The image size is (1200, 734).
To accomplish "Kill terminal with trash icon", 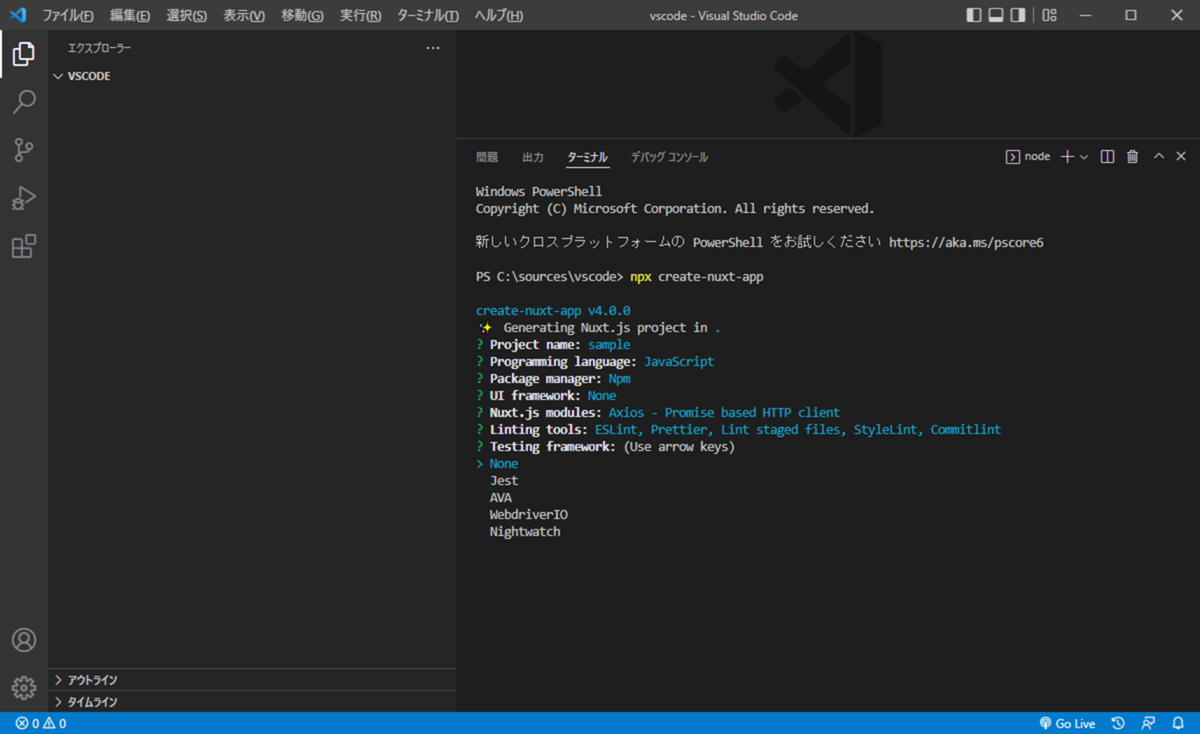I will coord(1133,157).
